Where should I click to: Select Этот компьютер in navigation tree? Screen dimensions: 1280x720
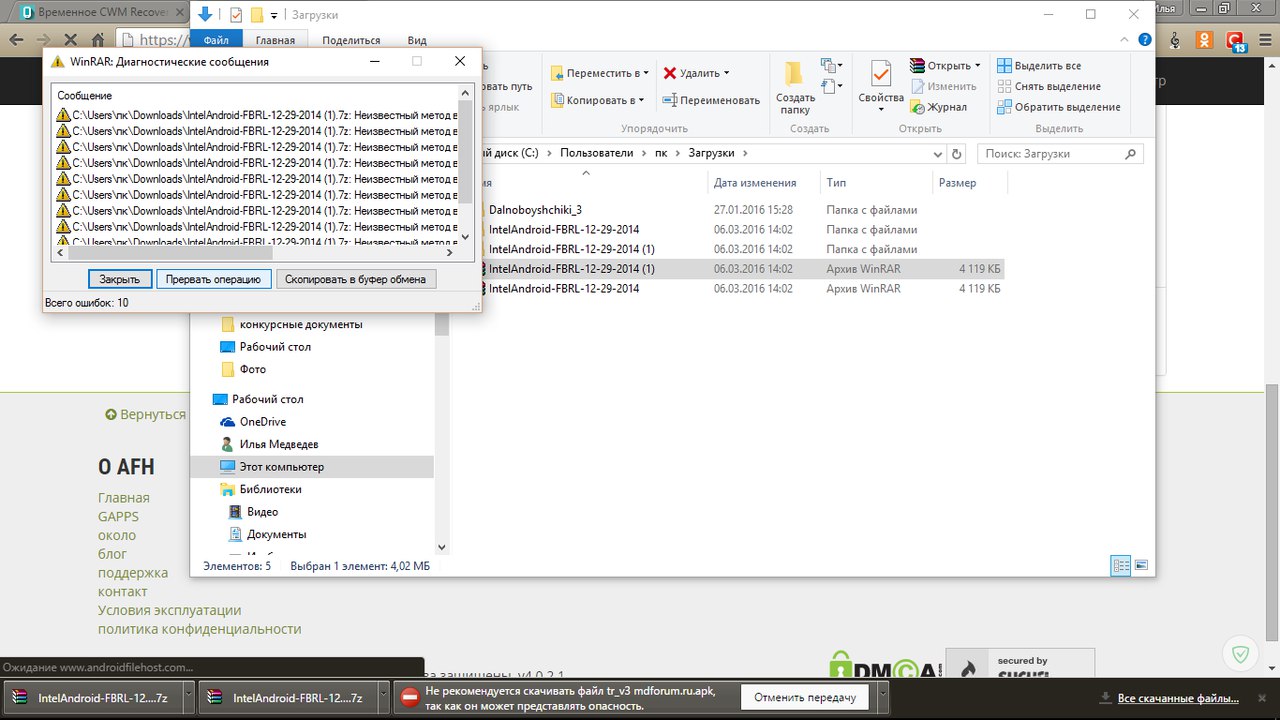point(281,467)
